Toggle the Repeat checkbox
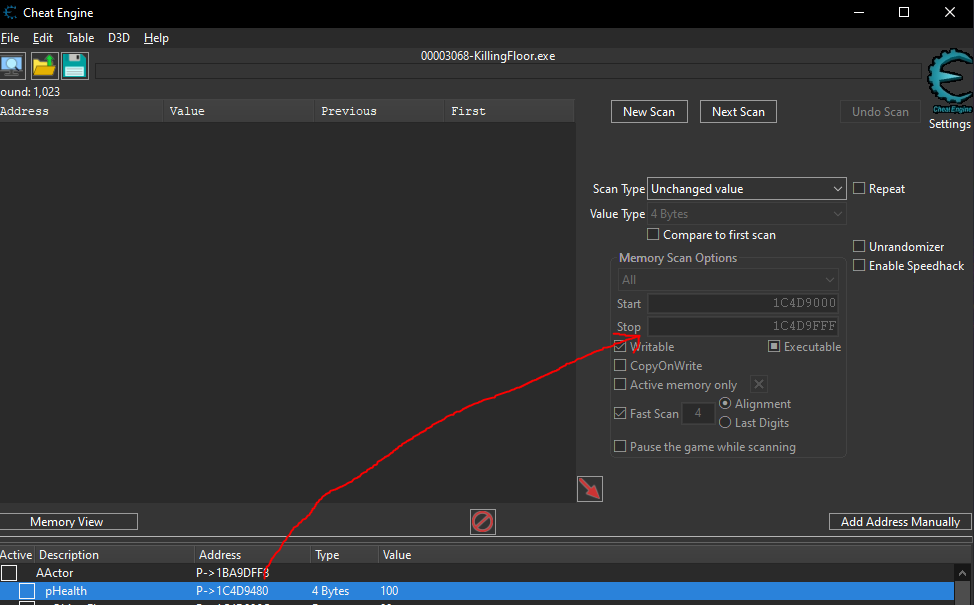Image resolution: width=974 pixels, height=605 pixels. [859, 188]
